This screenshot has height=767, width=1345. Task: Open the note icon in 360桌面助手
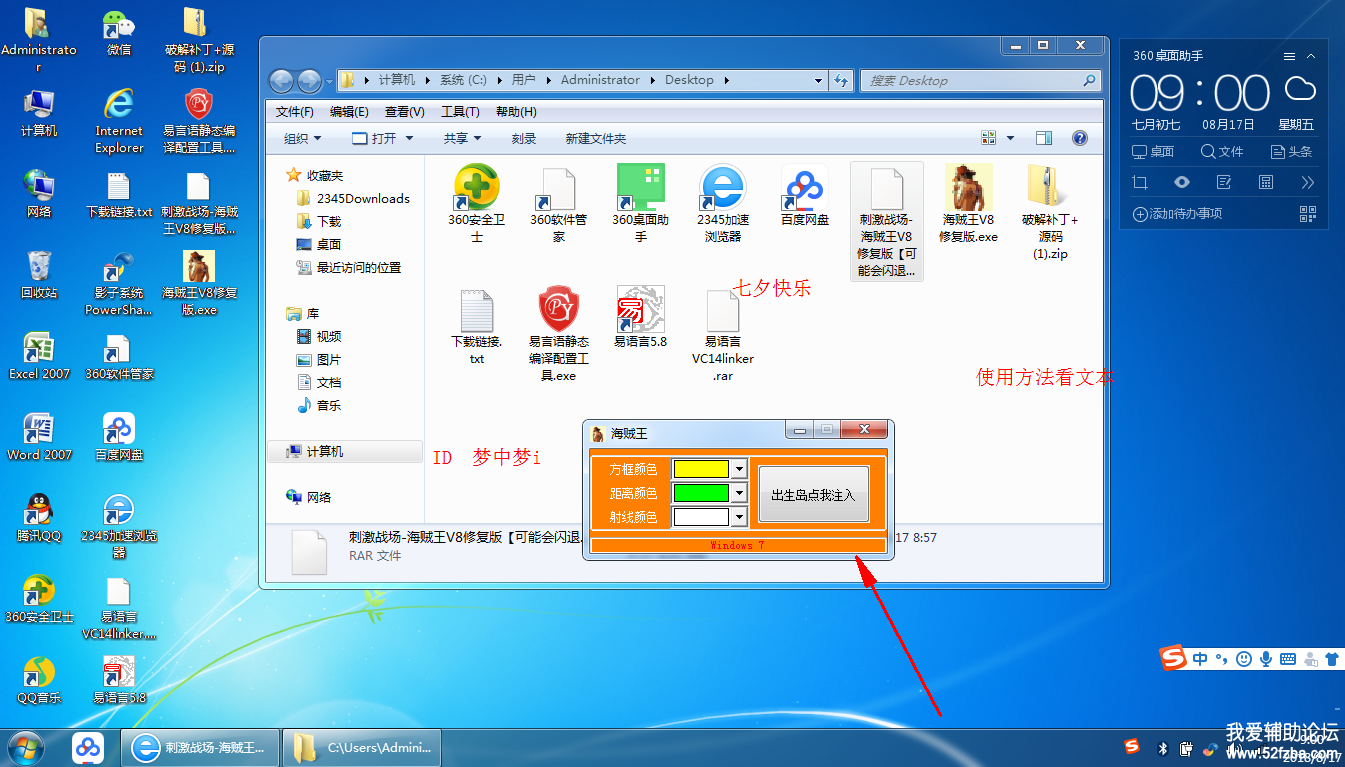point(1224,182)
